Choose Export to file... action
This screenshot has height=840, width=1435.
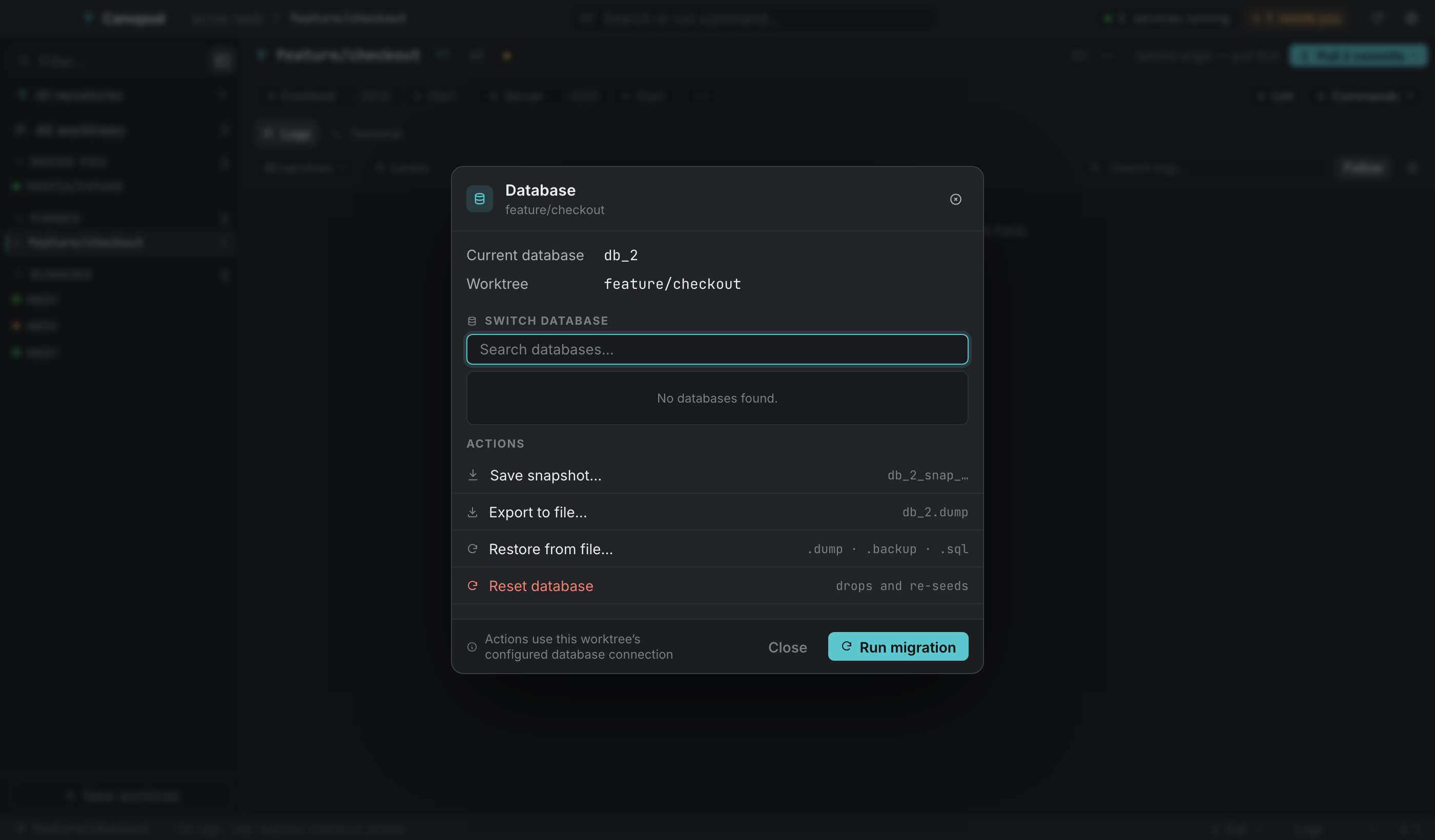pos(717,512)
